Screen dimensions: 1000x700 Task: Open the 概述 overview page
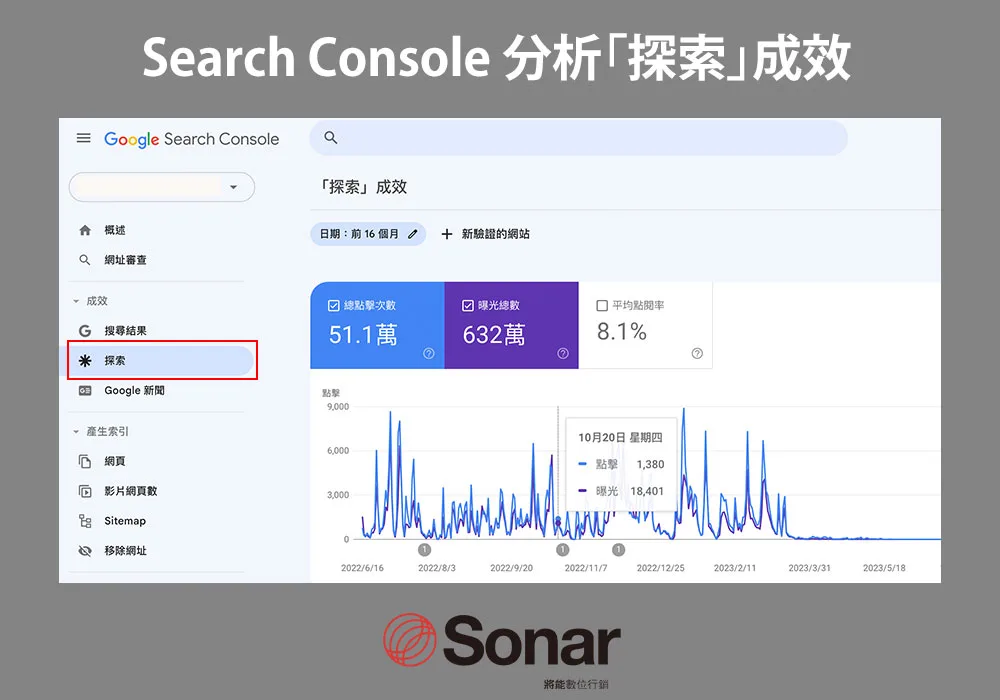coord(115,230)
